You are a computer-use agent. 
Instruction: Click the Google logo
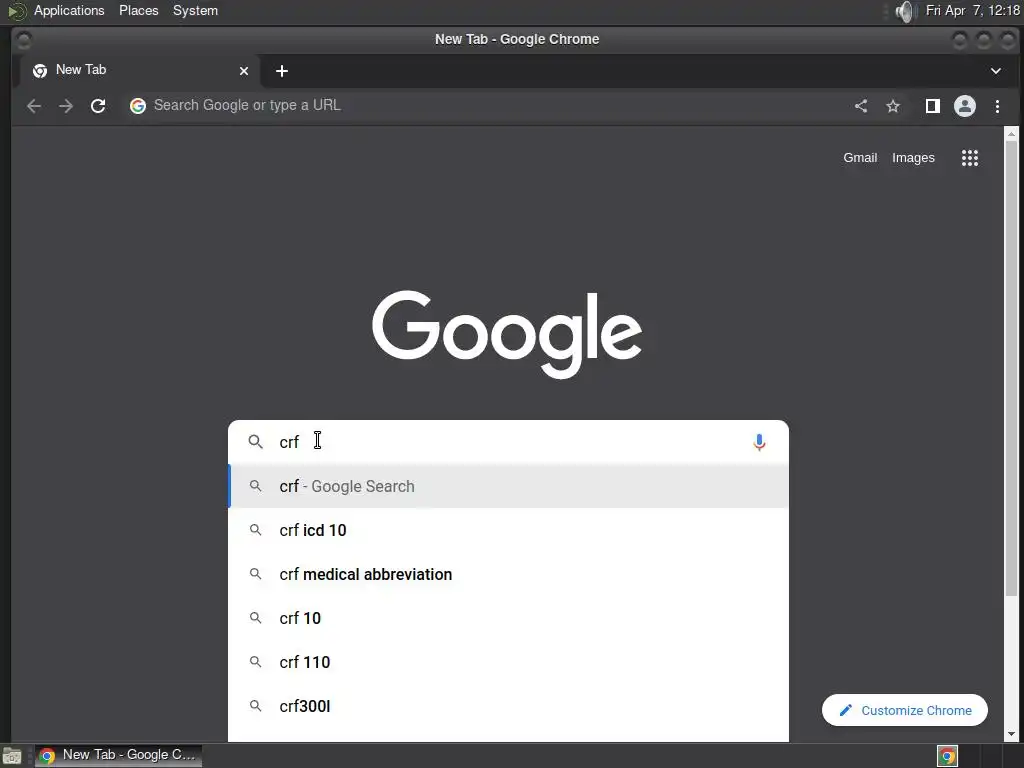pos(507,334)
